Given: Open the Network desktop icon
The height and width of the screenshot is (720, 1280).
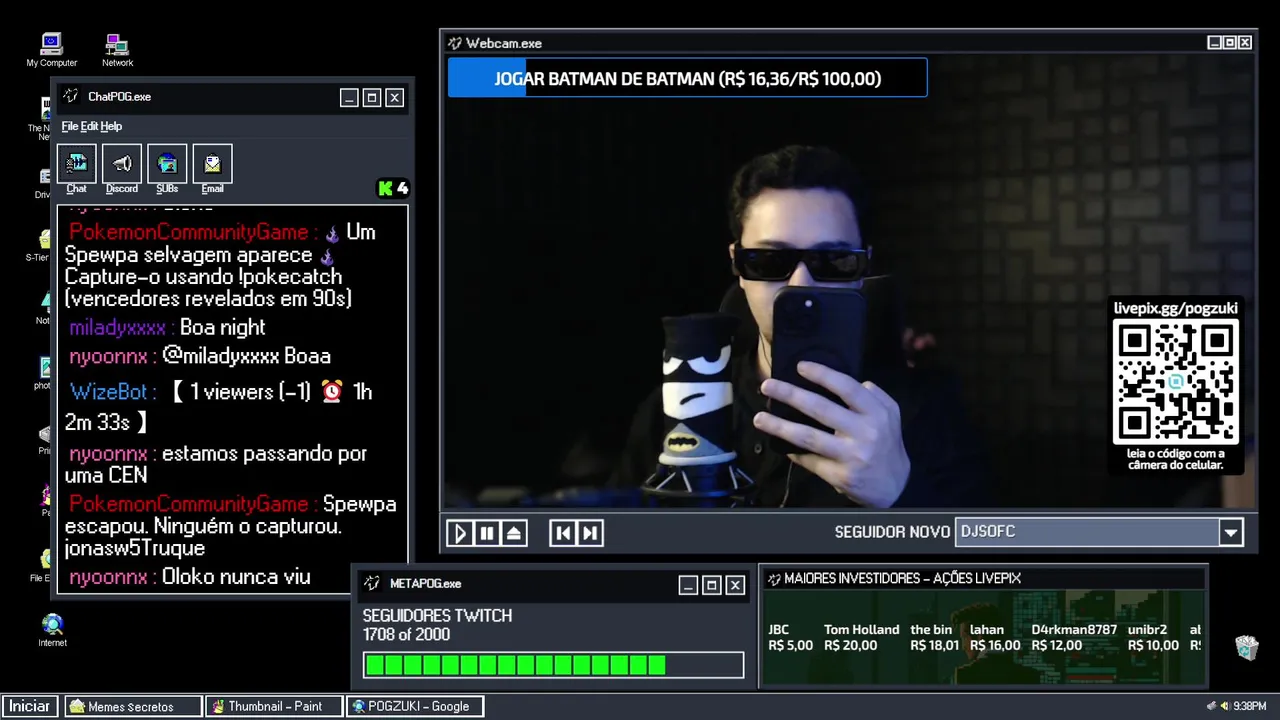Looking at the screenshot, I should (x=117, y=49).
